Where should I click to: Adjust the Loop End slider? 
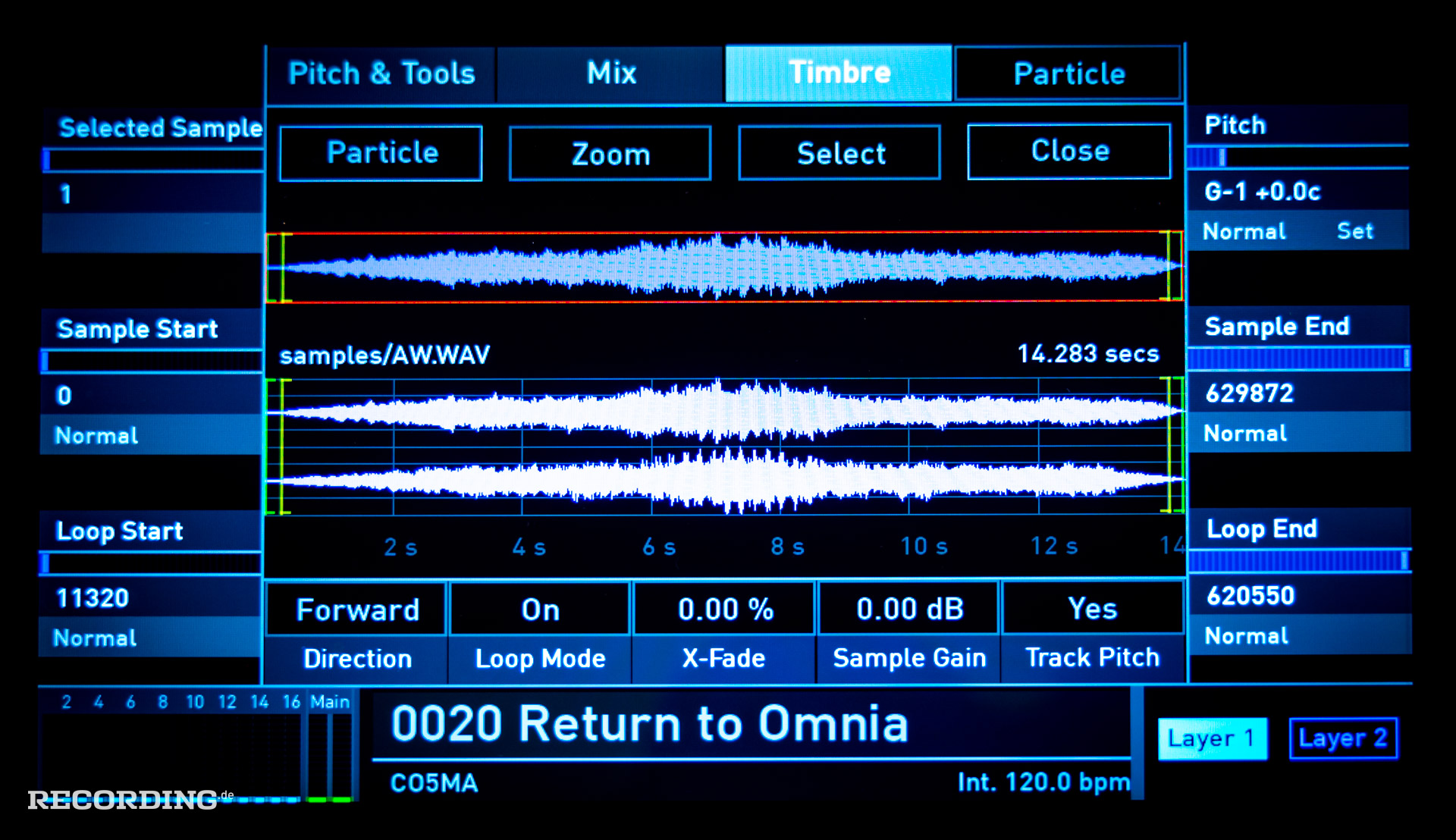(1300, 560)
